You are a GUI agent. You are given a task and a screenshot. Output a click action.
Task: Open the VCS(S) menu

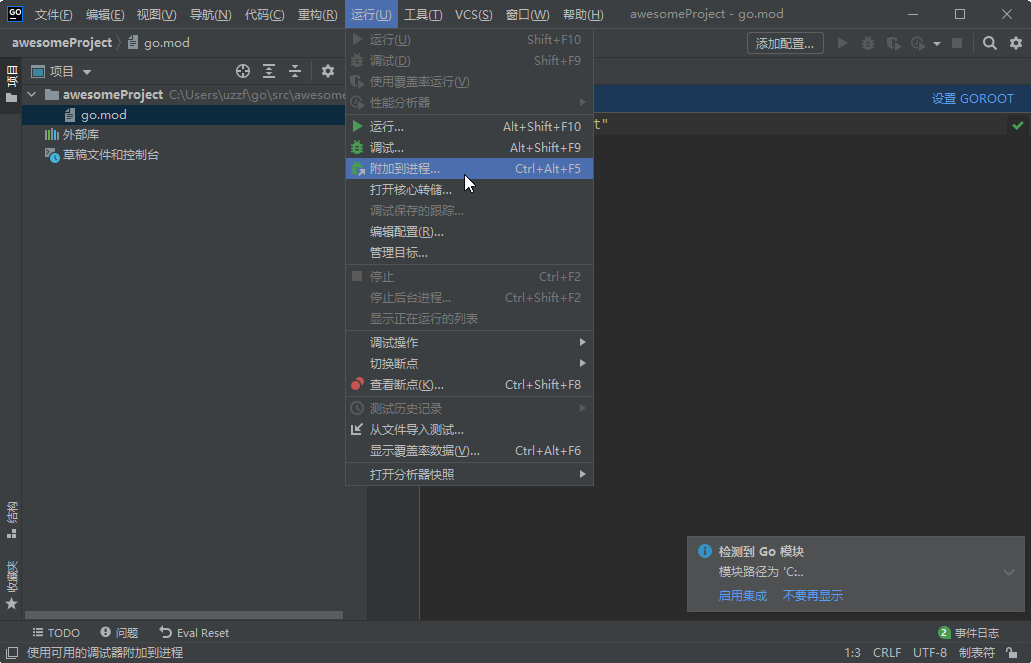[473, 14]
